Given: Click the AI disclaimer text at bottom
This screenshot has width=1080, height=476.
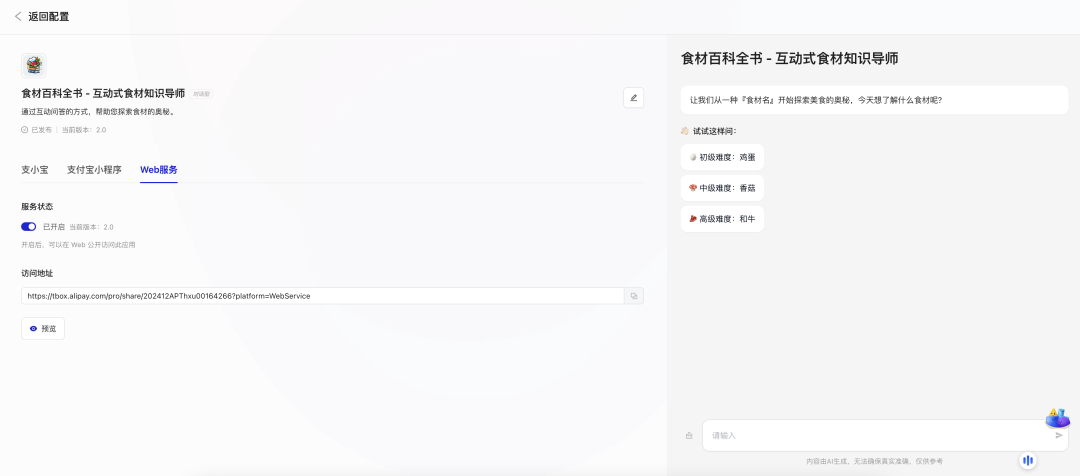Looking at the screenshot, I should coord(875,461).
